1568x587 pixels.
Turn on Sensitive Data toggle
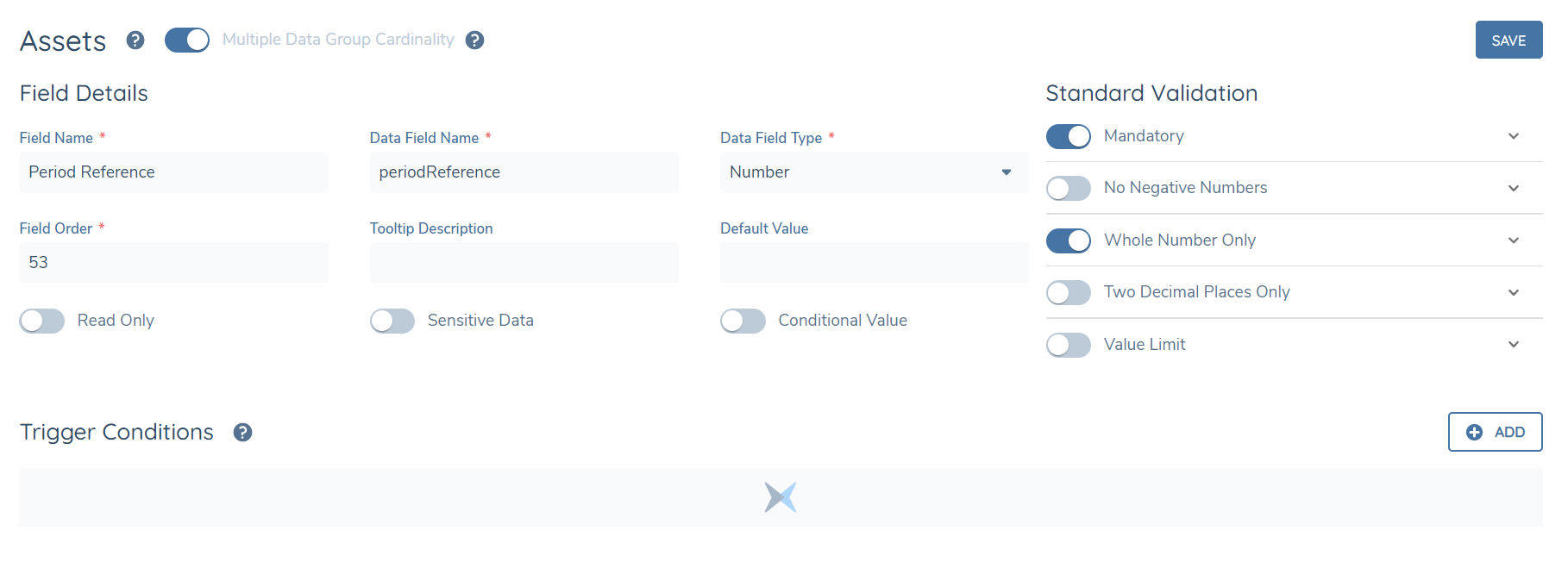pyautogui.click(x=392, y=321)
